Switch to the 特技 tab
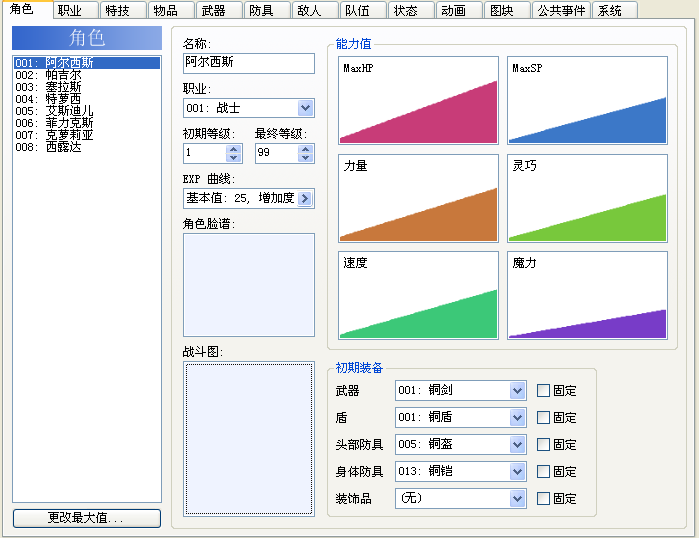The image size is (699, 538). [x=123, y=10]
